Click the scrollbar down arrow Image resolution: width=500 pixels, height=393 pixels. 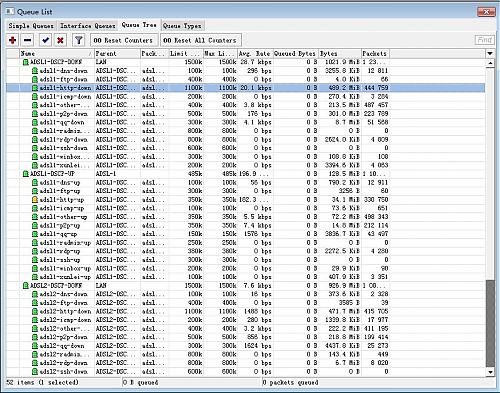coord(490,372)
